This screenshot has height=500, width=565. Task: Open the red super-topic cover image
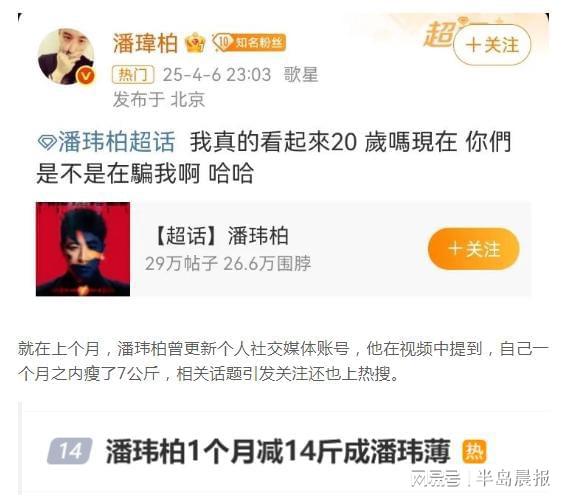[x=83, y=249]
